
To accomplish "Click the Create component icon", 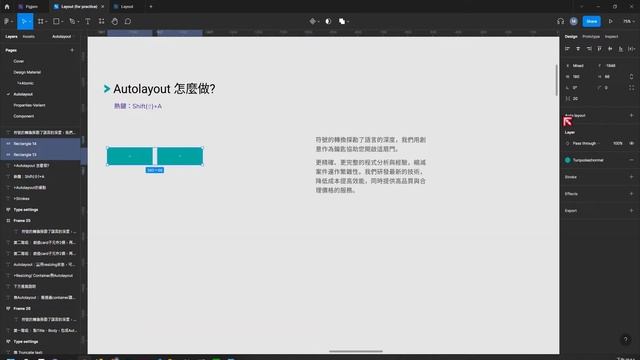I will pyautogui.click(x=313, y=21).
